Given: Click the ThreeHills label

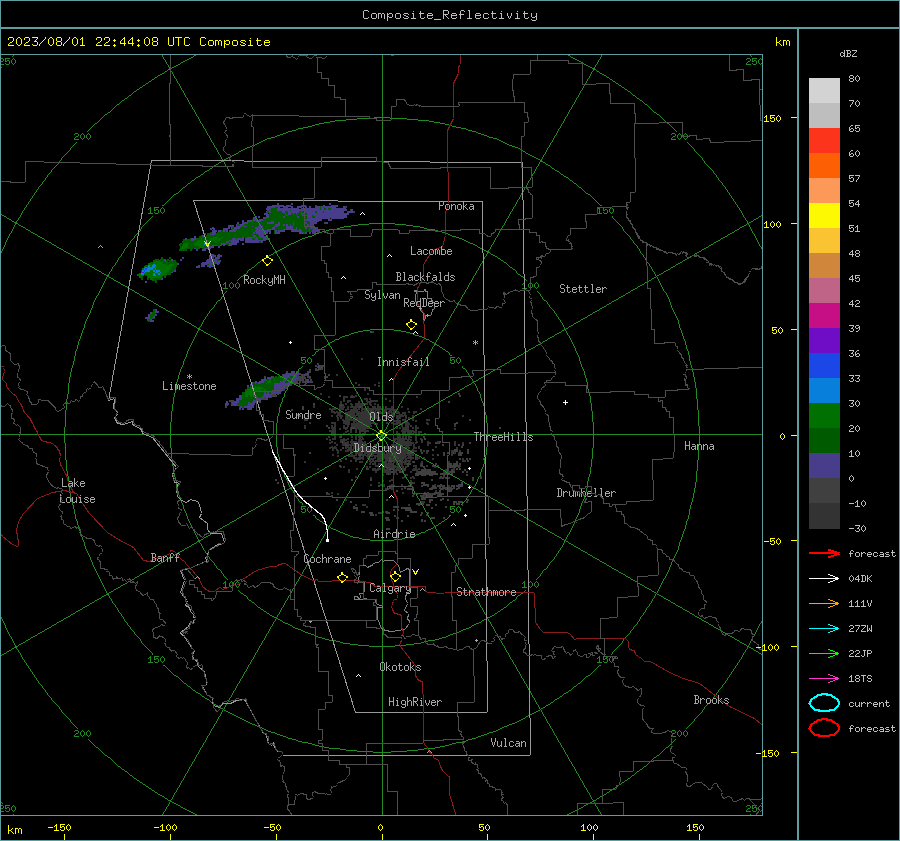Looking at the screenshot, I should (x=503, y=437).
